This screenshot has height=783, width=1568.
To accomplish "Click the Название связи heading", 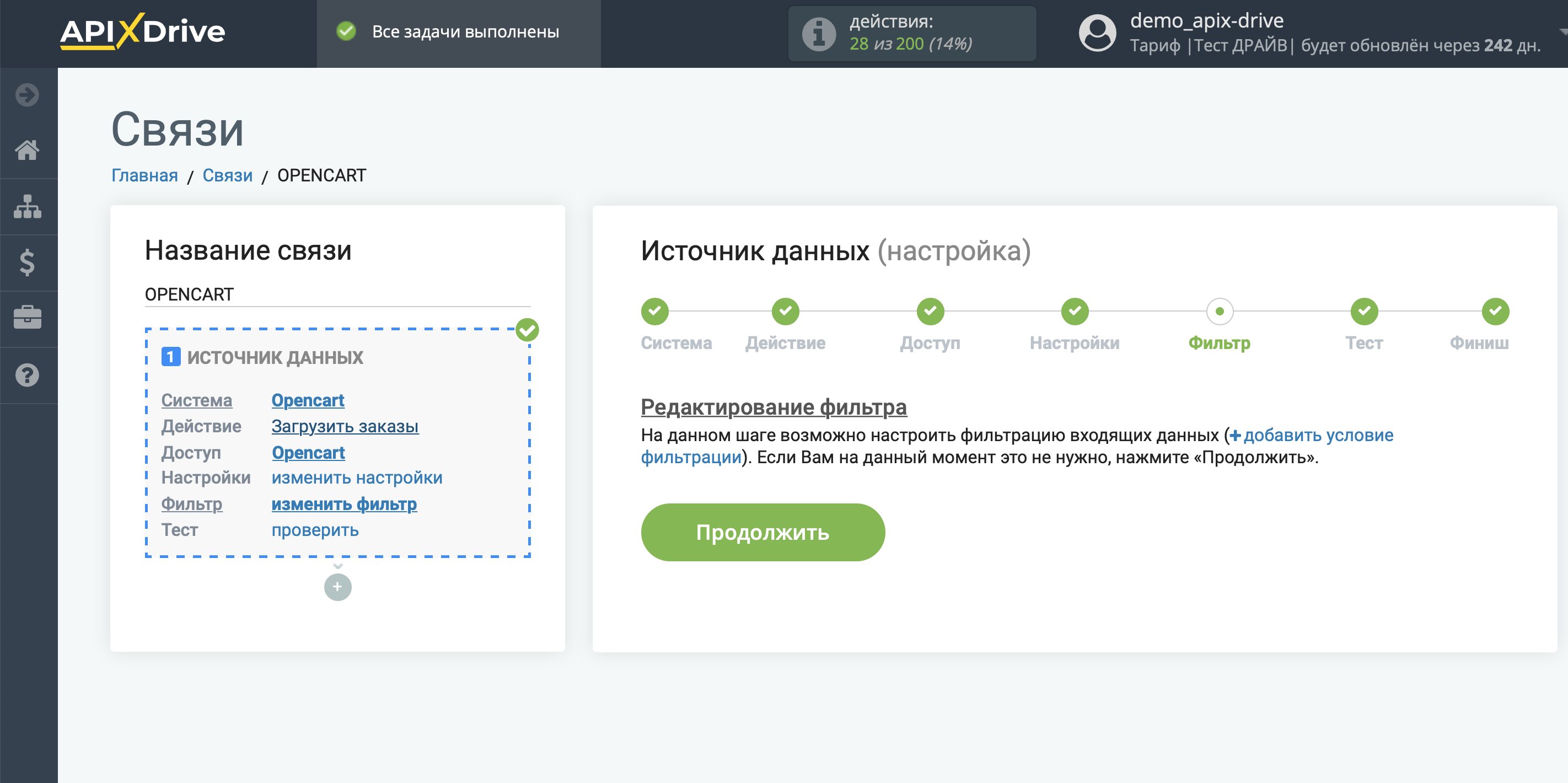I will [248, 250].
